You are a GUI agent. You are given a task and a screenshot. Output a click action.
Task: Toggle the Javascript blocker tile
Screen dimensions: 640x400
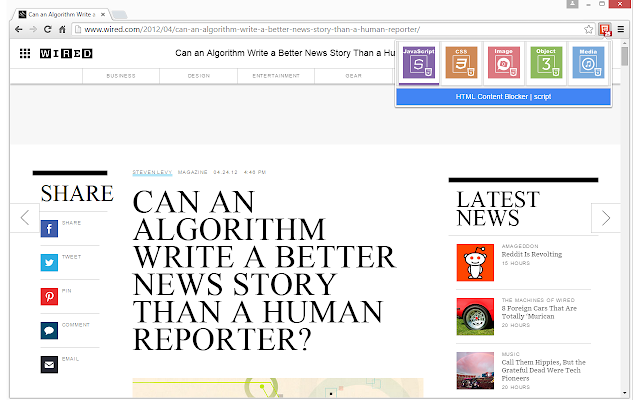[x=419, y=62]
